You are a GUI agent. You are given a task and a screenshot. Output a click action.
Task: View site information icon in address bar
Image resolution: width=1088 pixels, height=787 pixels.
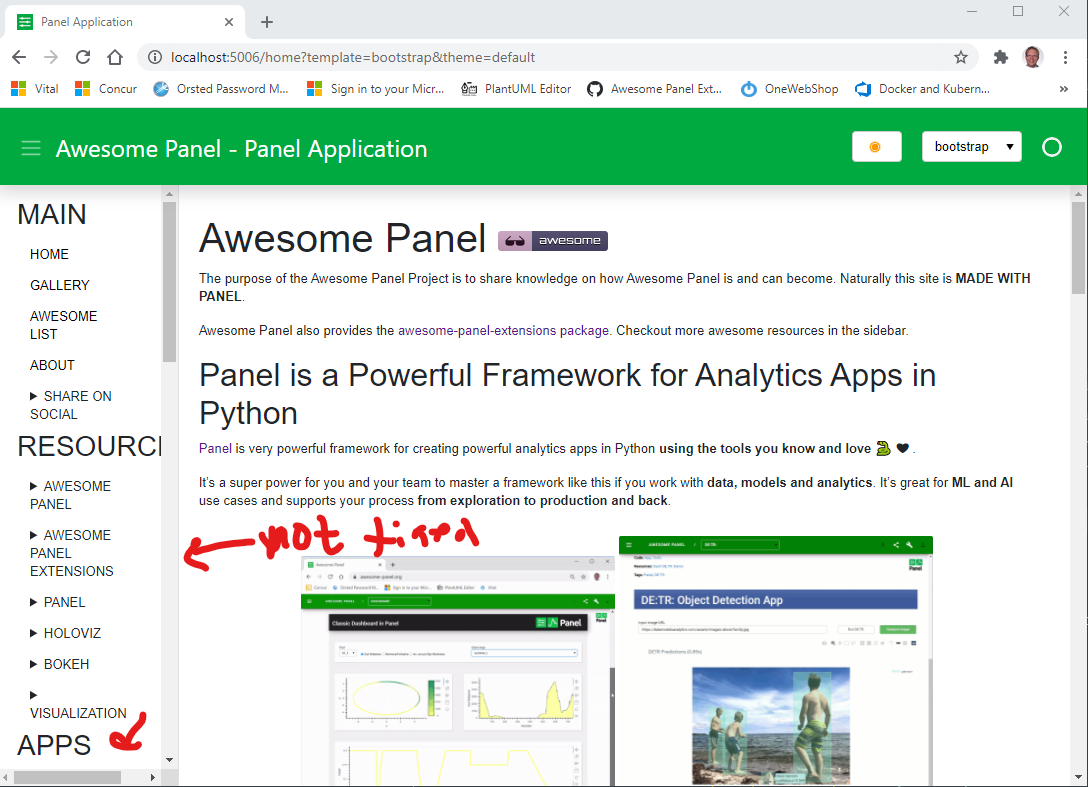click(155, 57)
